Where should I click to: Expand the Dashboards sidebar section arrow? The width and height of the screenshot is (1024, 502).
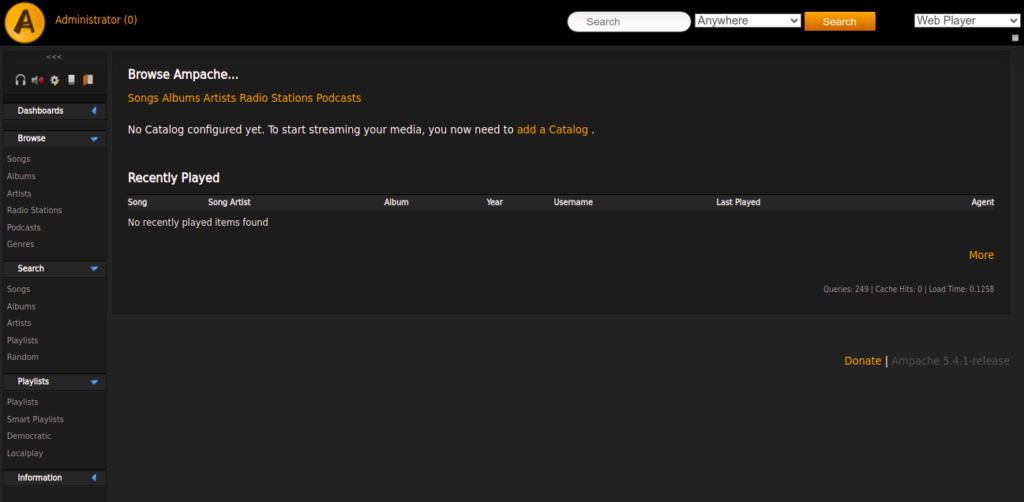click(94, 111)
